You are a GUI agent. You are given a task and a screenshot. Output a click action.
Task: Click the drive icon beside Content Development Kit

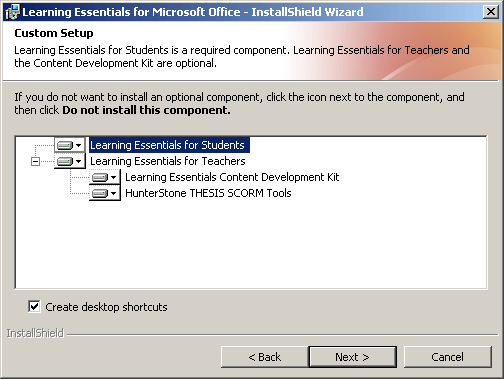point(100,177)
